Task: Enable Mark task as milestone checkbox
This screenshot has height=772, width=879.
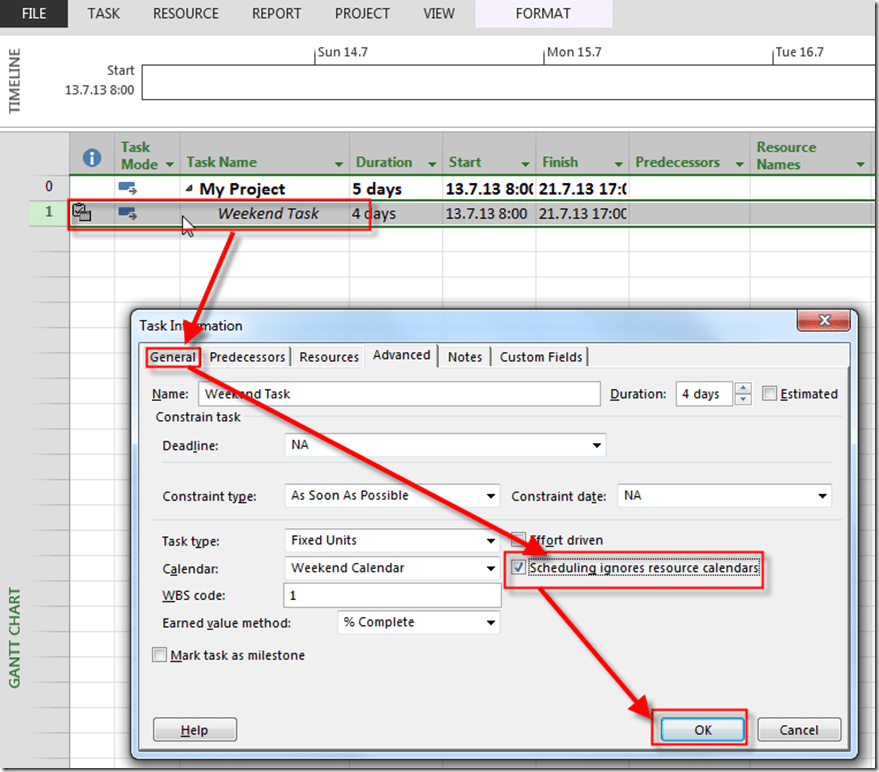Action: [x=159, y=656]
